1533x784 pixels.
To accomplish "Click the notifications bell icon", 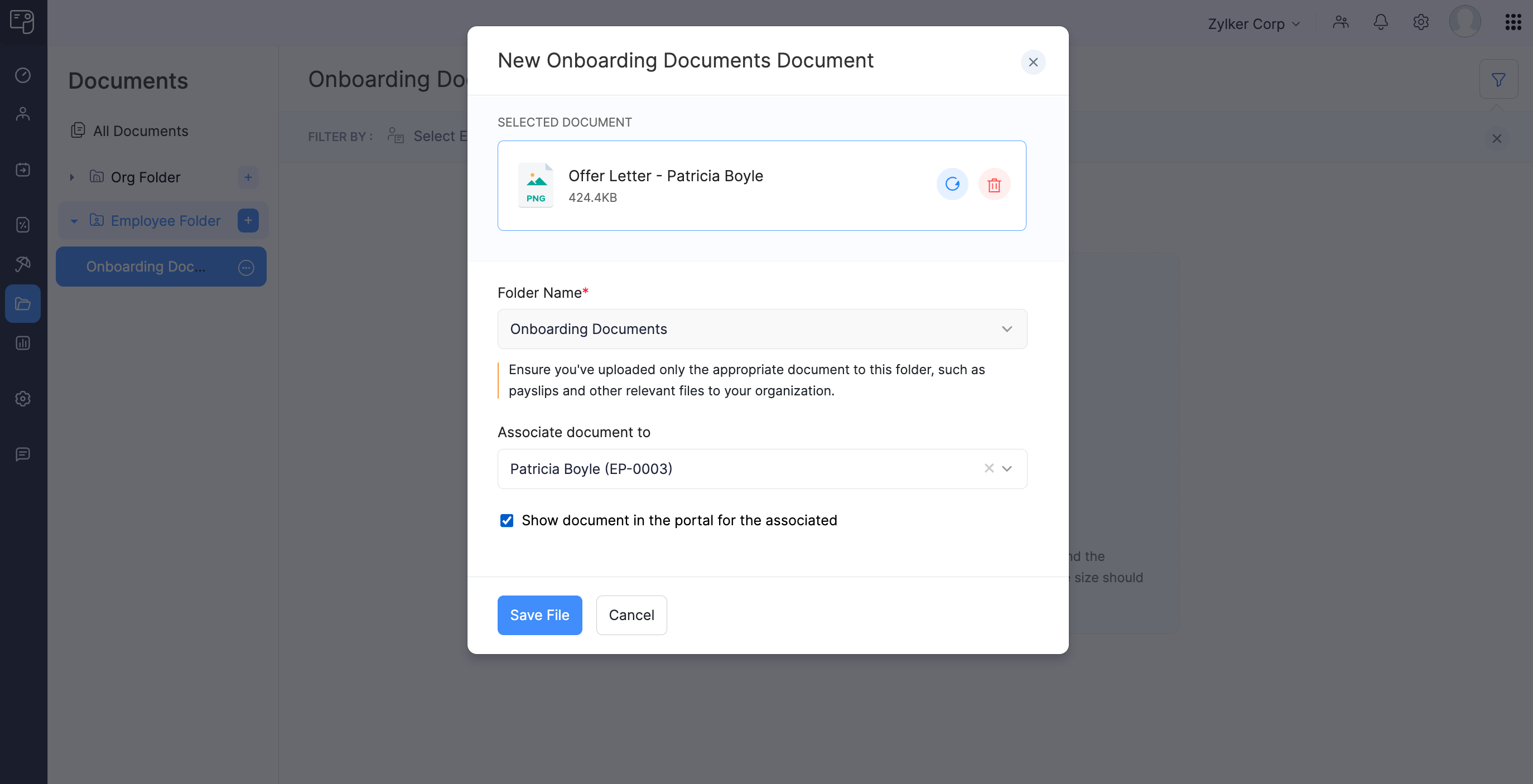I will [x=1381, y=23].
